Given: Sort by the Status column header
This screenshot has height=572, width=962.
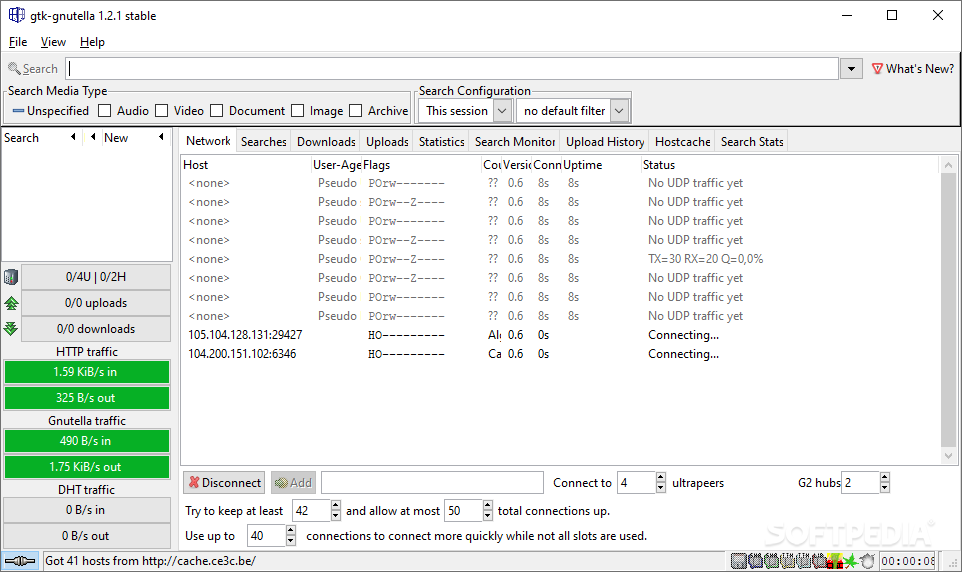Looking at the screenshot, I should [x=790, y=164].
